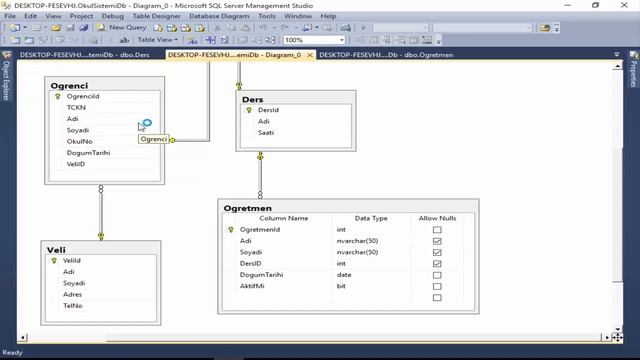This screenshot has height=360, width=640.
Task: Check Allow Nulls for AktifMi
Action: tap(437, 287)
